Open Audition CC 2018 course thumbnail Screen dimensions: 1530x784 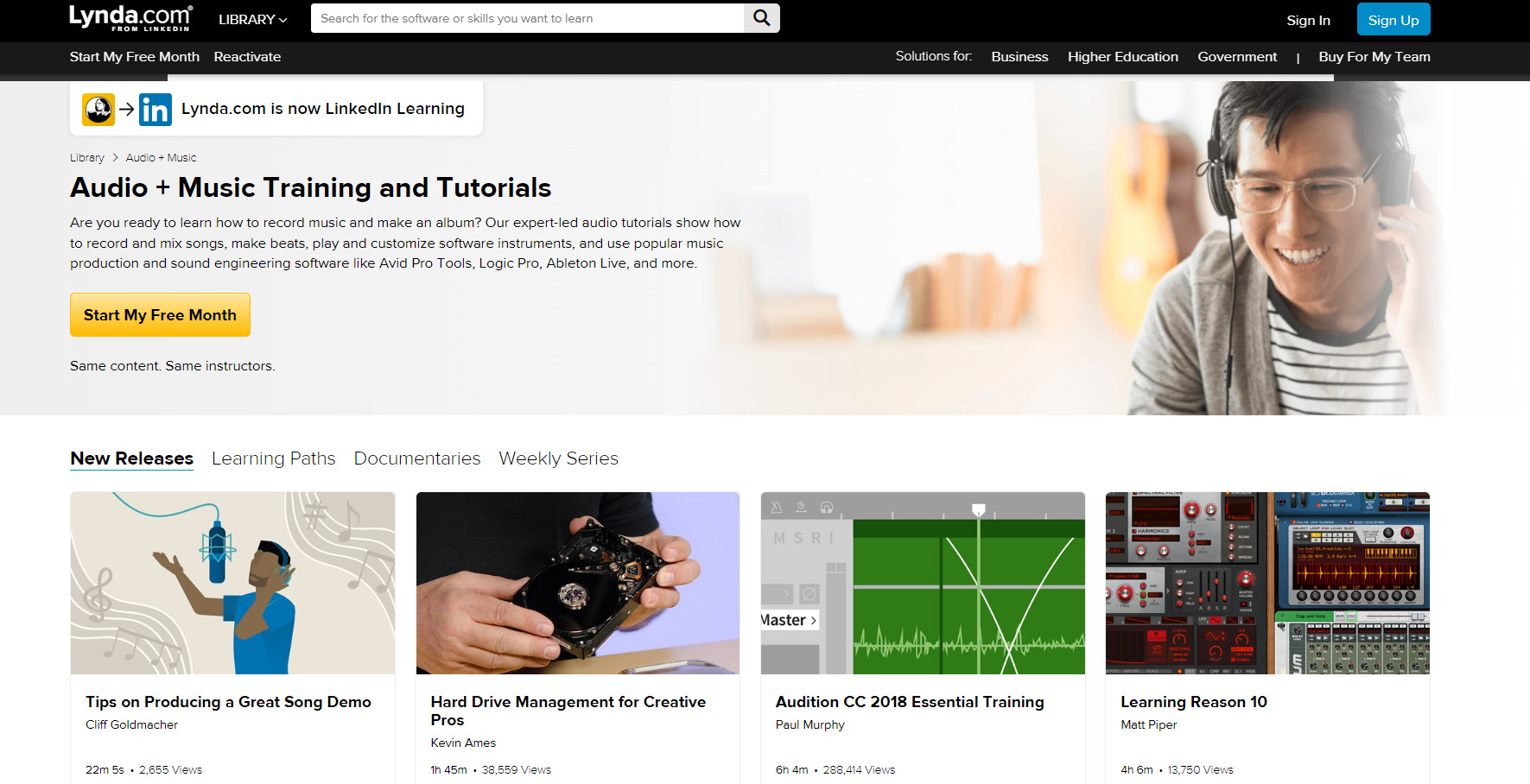tap(923, 583)
